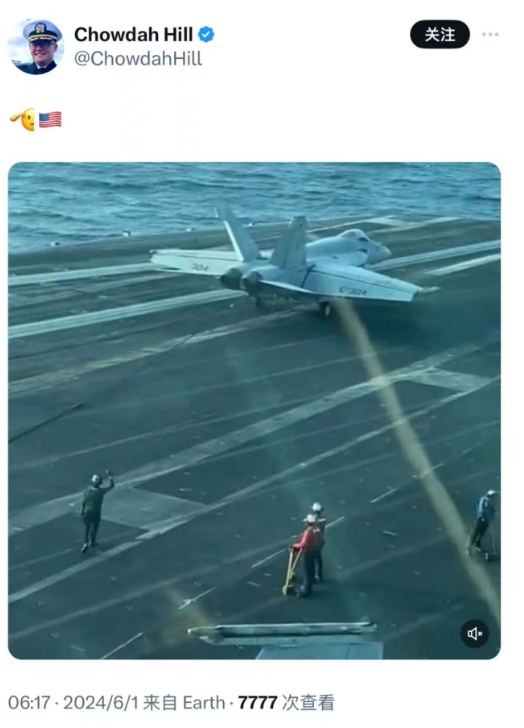Click the saluting face emoji
Image resolution: width=524 pixels, height=728 pixels.
(23, 120)
